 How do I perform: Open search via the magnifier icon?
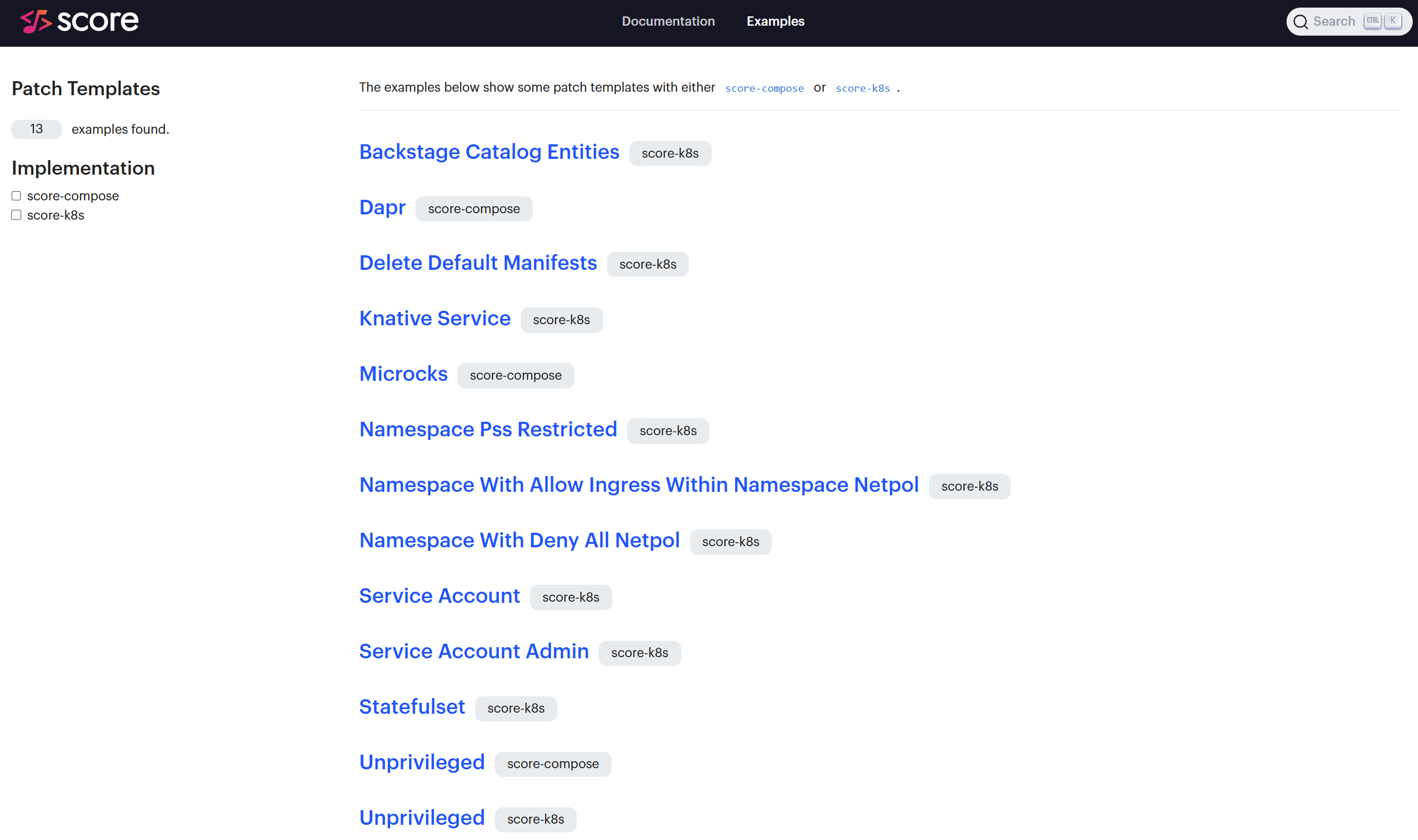(1301, 21)
